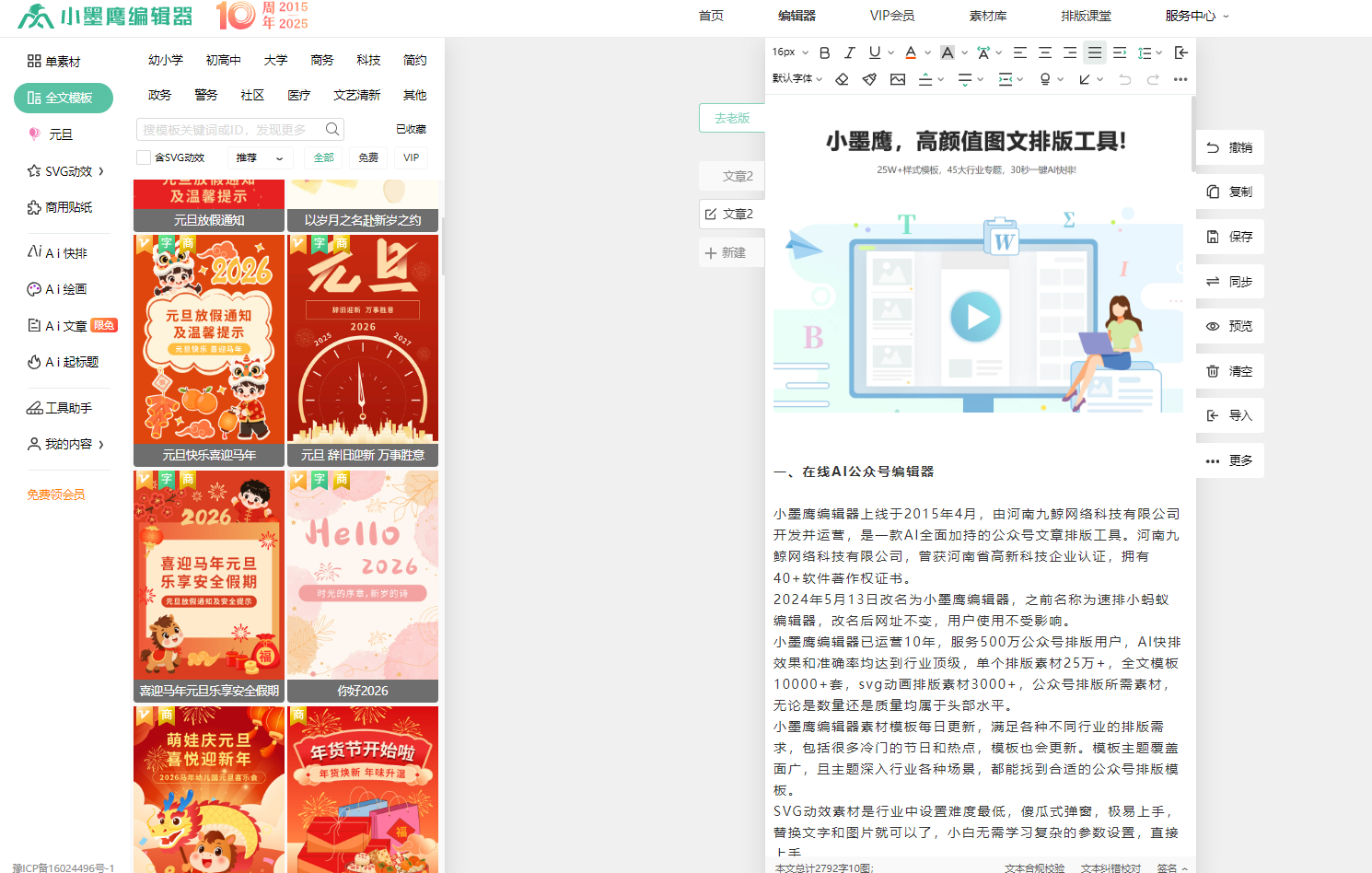The image size is (1372, 873).
Task: Expand 我的内容 in sidebar
Action: [66, 444]
